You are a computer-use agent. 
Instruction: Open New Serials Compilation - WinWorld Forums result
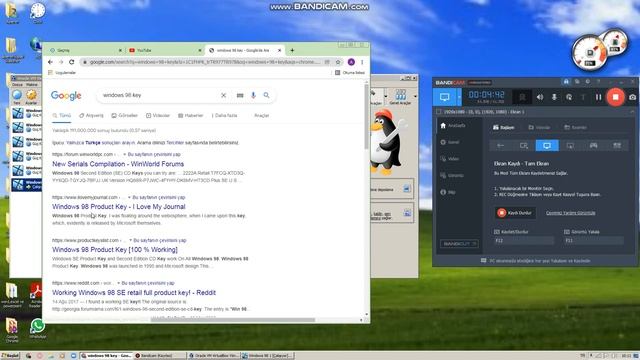pos(118,164)
